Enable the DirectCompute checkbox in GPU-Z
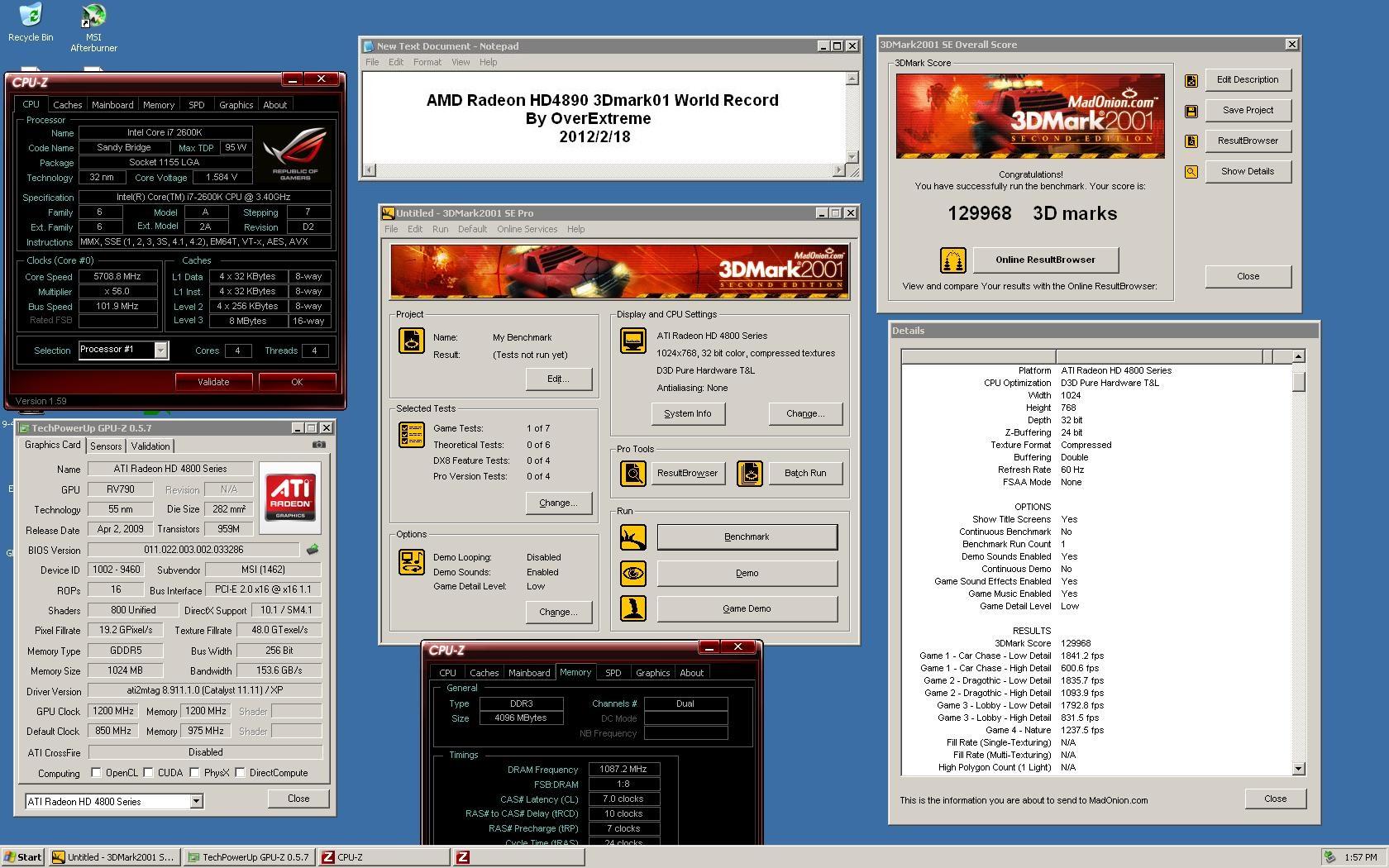This screenshot has width=1389, height=868. (x=240, y=773)
